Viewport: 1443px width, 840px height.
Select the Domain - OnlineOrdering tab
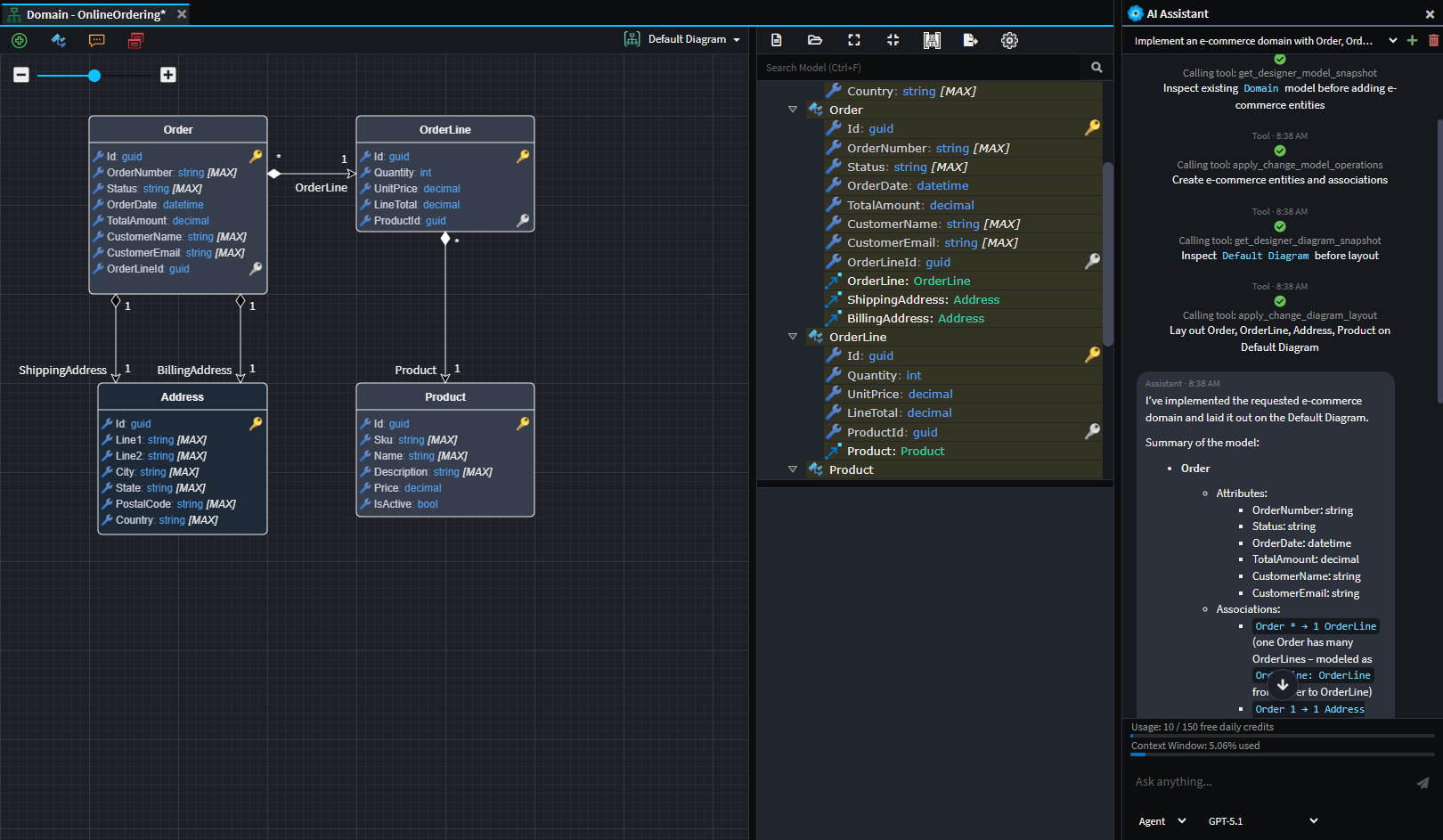point(95,14)
